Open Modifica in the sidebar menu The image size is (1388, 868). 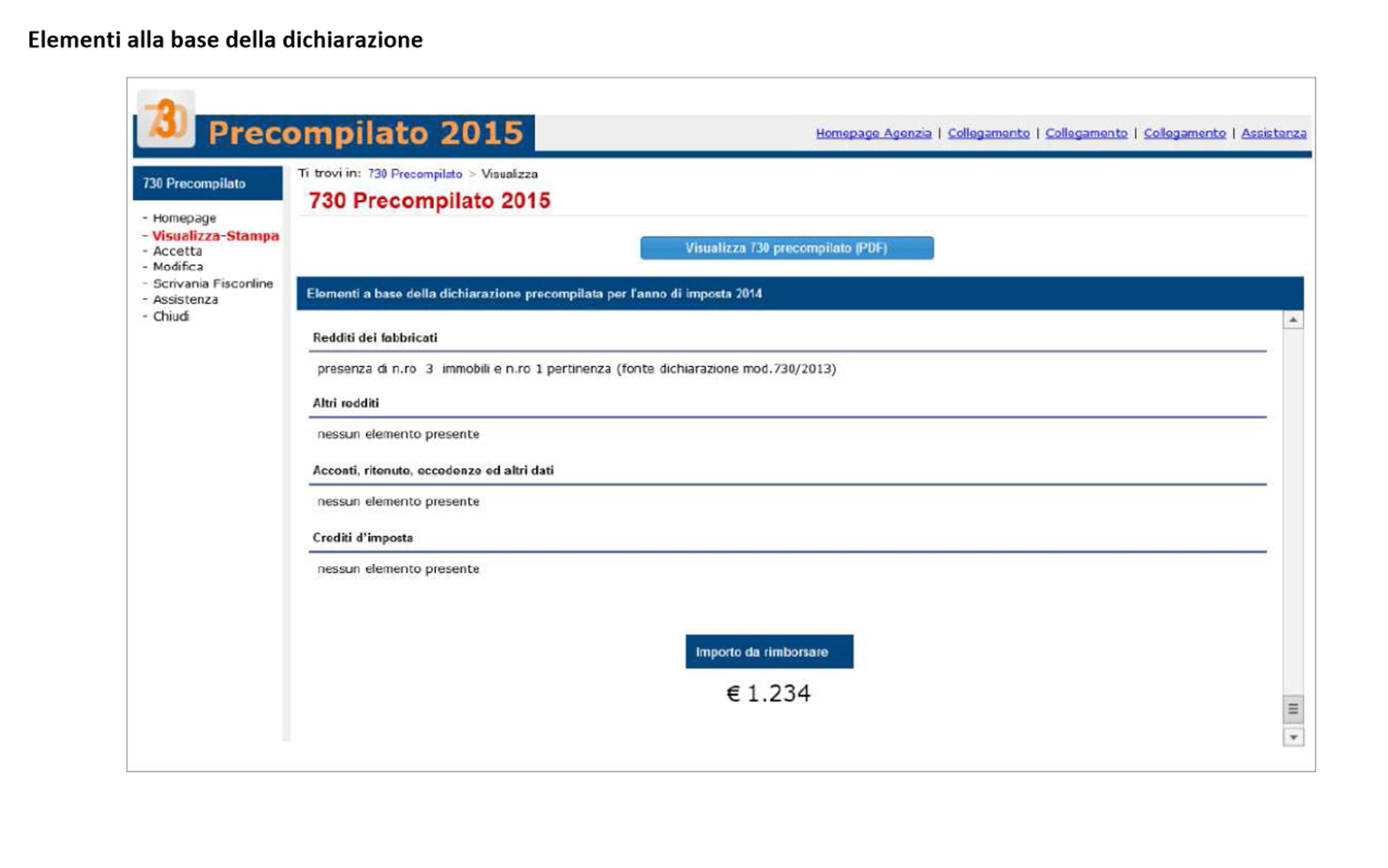click(178, 267)
